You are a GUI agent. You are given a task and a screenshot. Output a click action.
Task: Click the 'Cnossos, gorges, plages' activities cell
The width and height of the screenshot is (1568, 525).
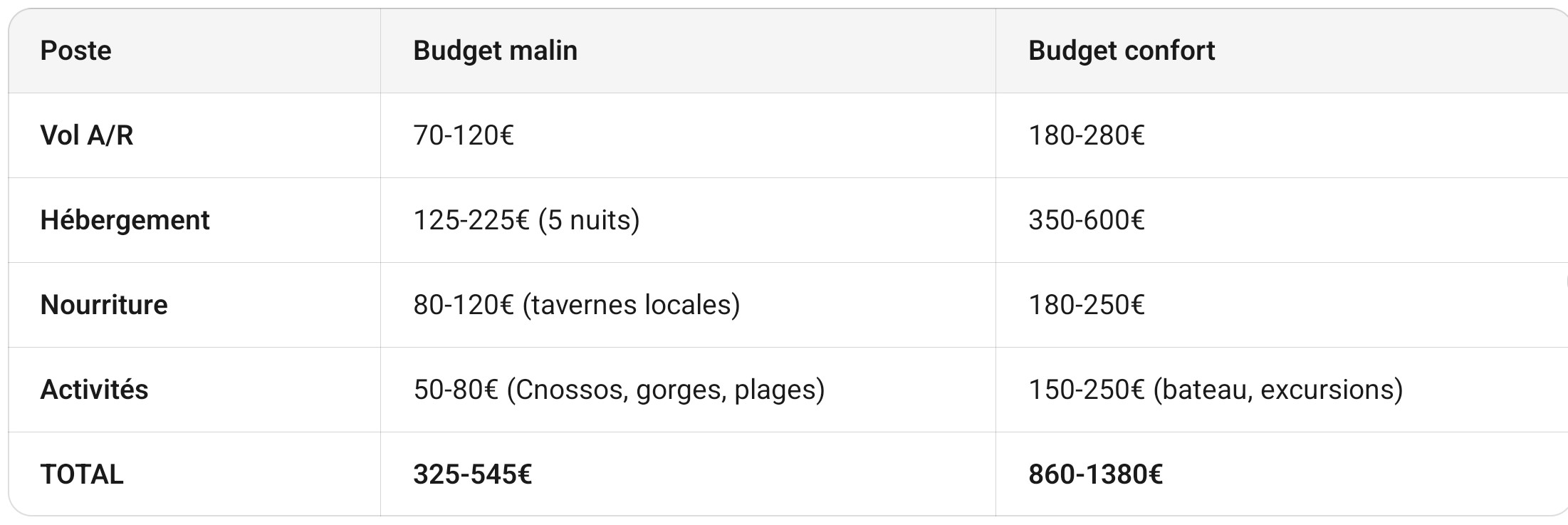pos(665,390)
